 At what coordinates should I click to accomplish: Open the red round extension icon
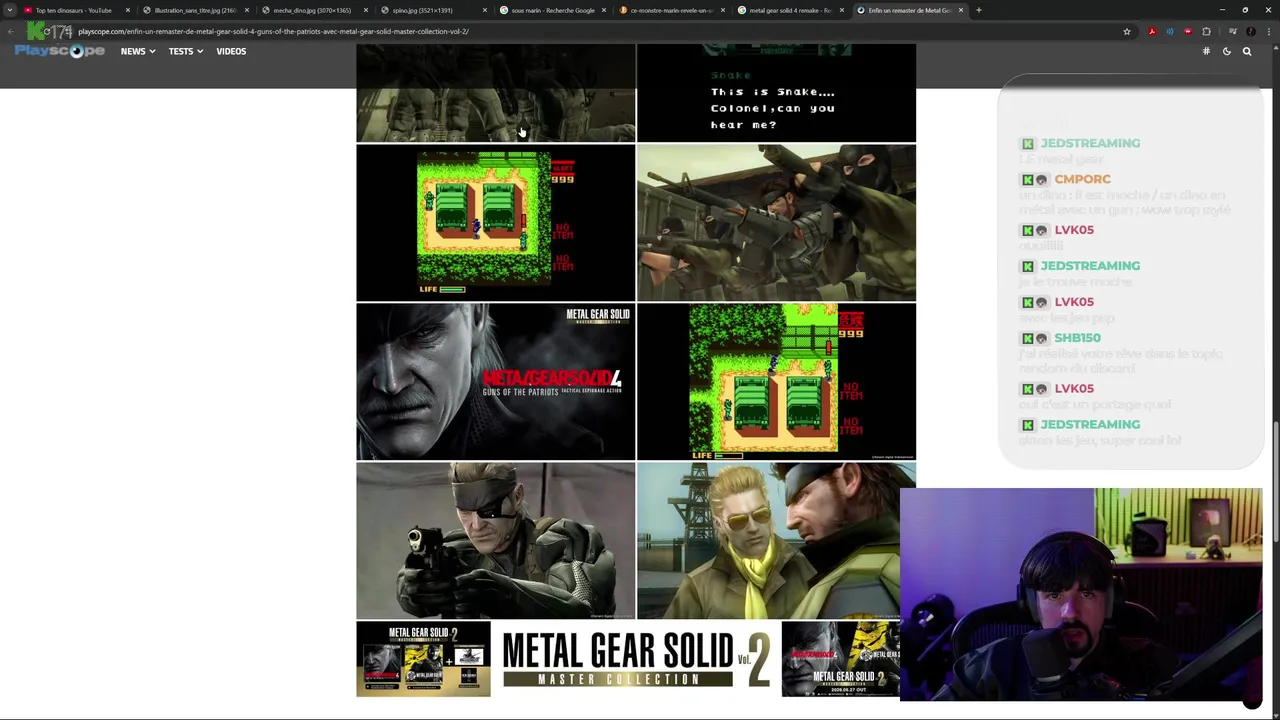1188,31
